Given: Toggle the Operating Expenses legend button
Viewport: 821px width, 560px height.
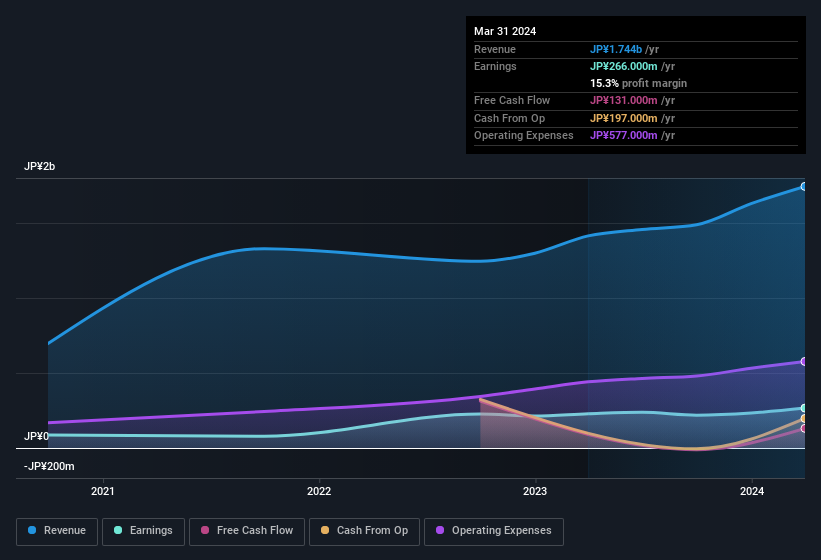Looking at the screenshot, I should point(494,531).
